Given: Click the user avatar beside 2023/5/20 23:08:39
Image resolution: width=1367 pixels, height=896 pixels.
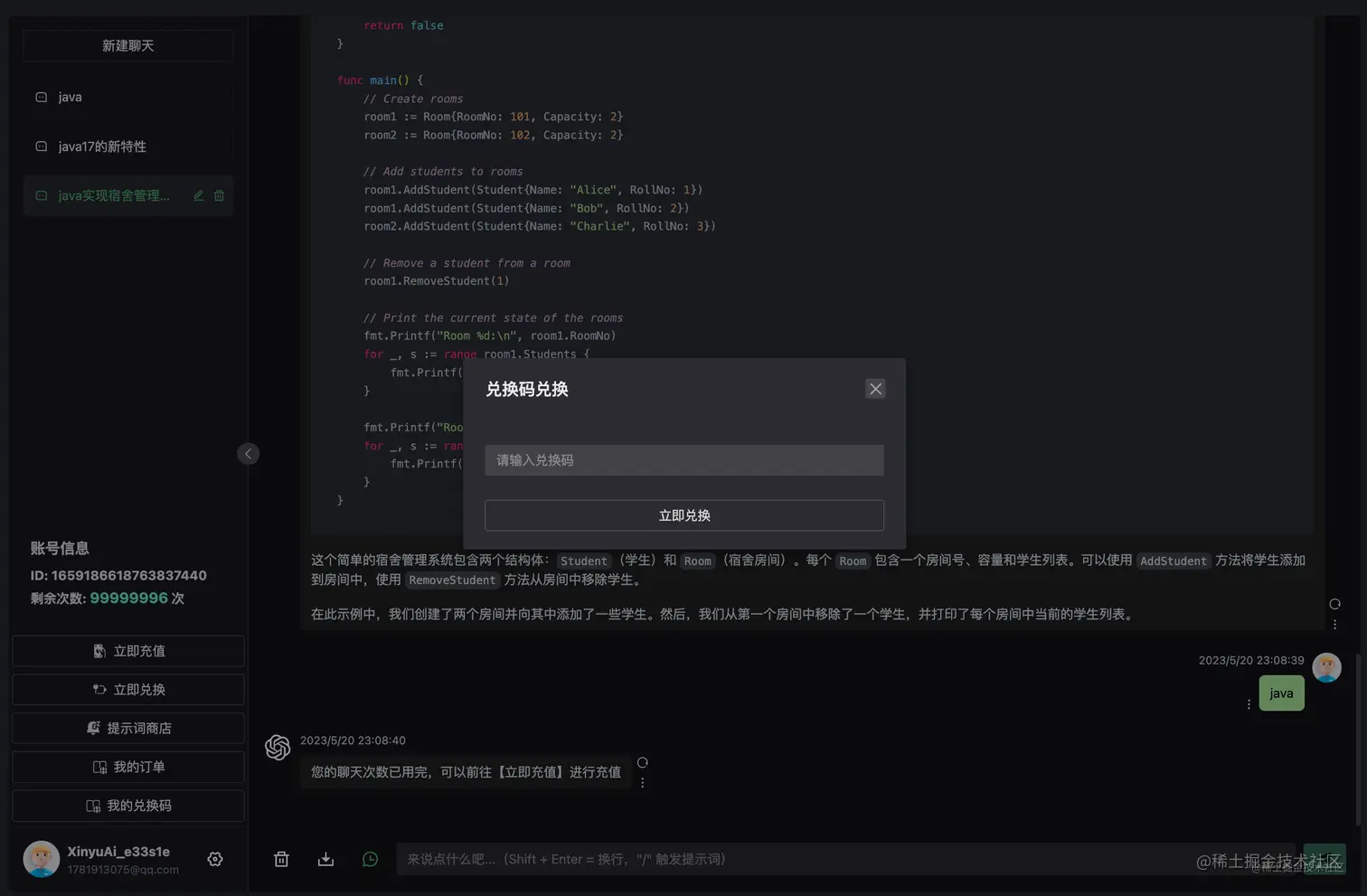Looking at the screenshot, I should 1326,667.
